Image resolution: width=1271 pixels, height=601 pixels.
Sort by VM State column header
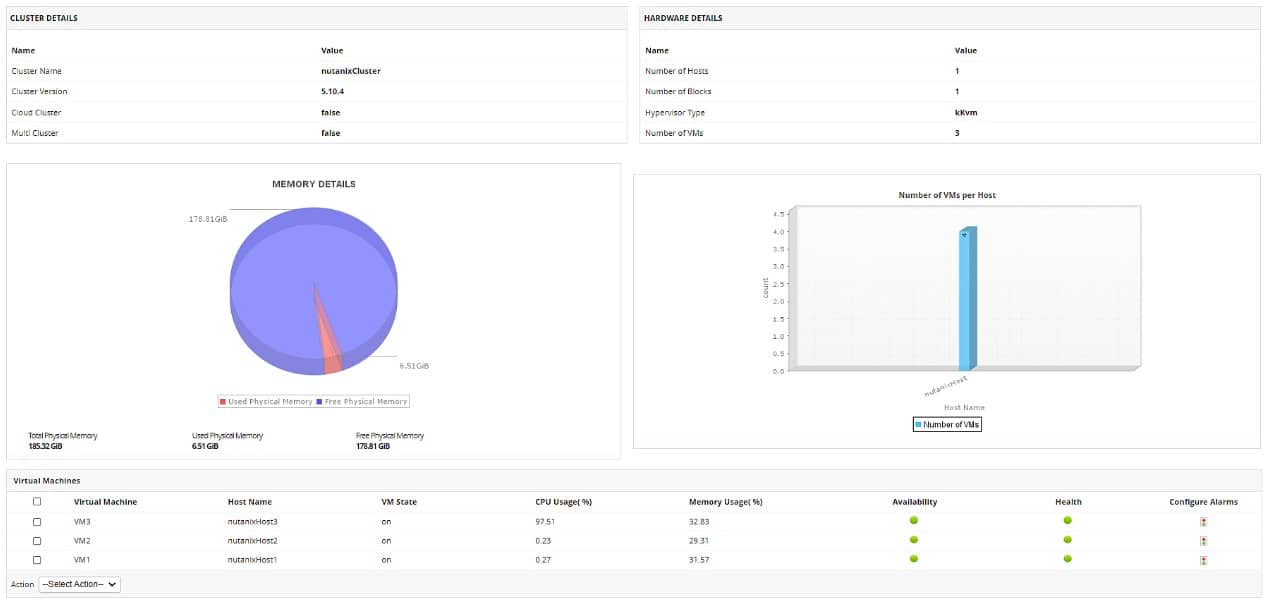click(399, 502)
